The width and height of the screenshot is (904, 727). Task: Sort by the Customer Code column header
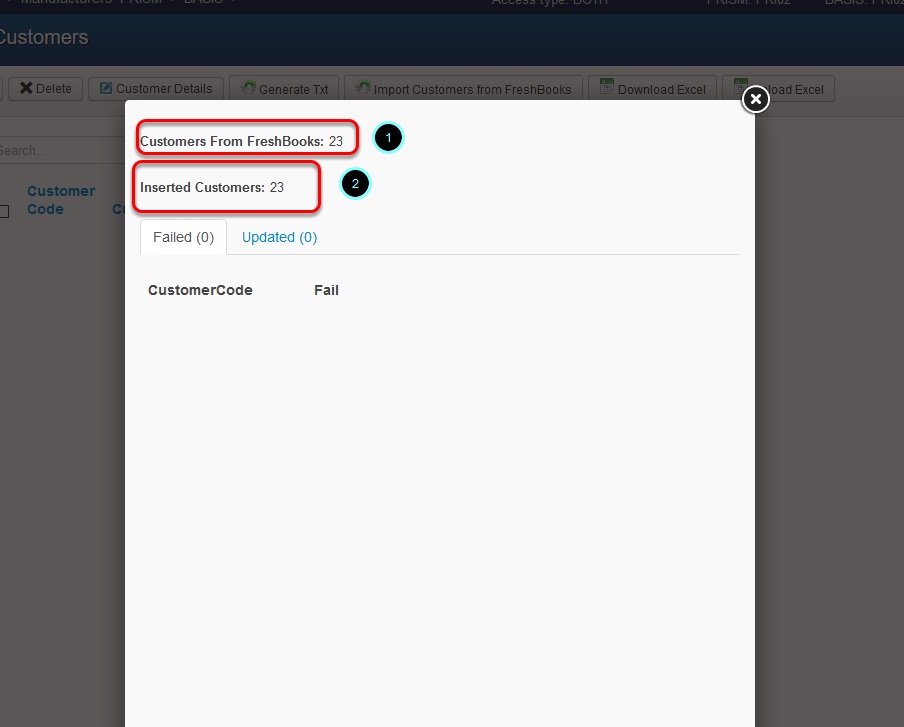(61, 199)
